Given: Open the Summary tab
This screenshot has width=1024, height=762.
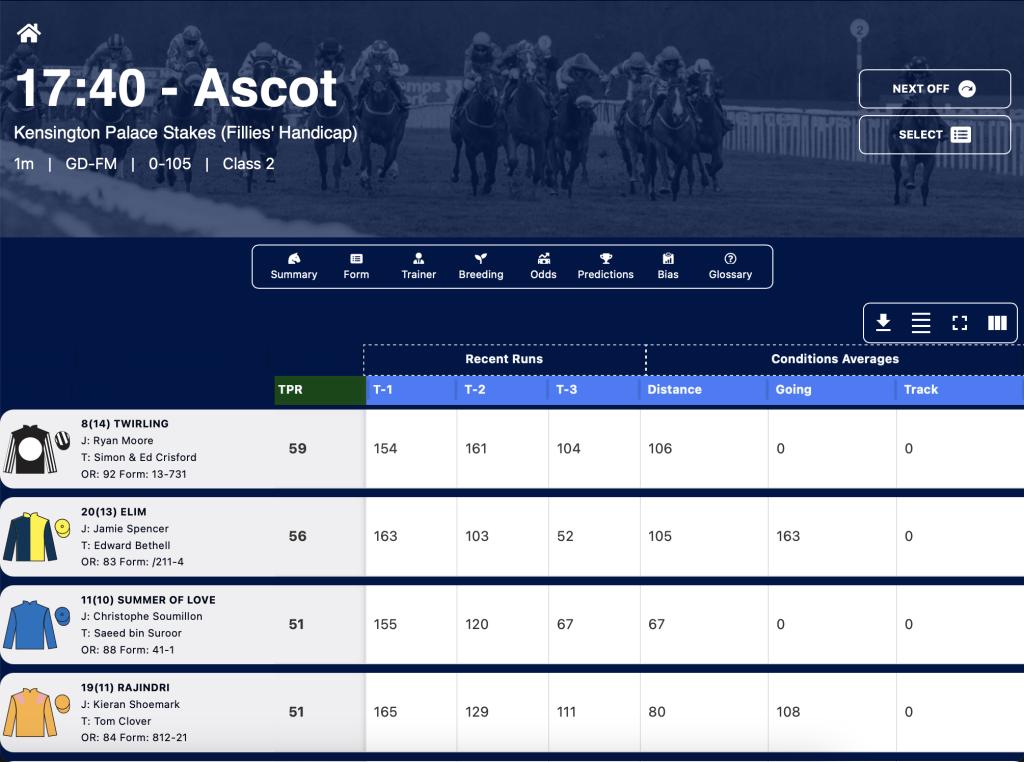Looking at the screenshot, I should pyautogui.click(x=294, y=266).
